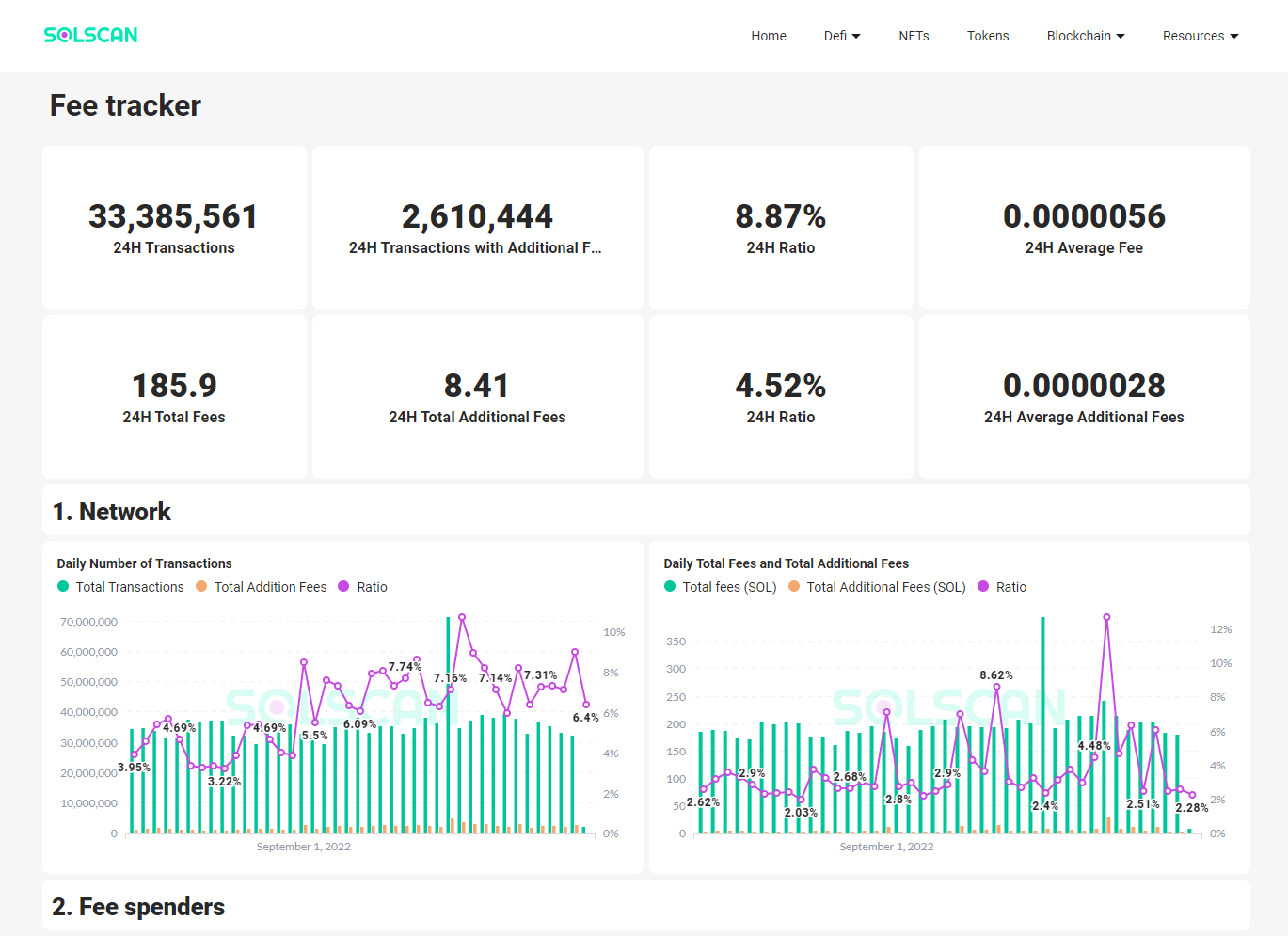This screenshot has height=936, width=1288.
Task: Click the 185.9 24H Total Fees card
Action: pyautogui.click(x=174, y=397)
